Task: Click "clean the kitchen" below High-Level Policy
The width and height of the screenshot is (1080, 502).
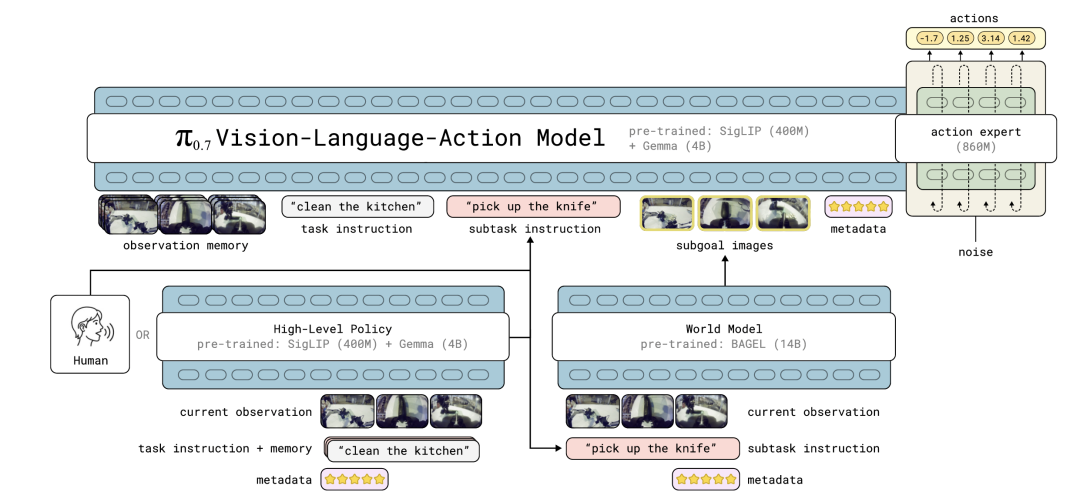Action: pyautogui.click(x=403, y=450)
